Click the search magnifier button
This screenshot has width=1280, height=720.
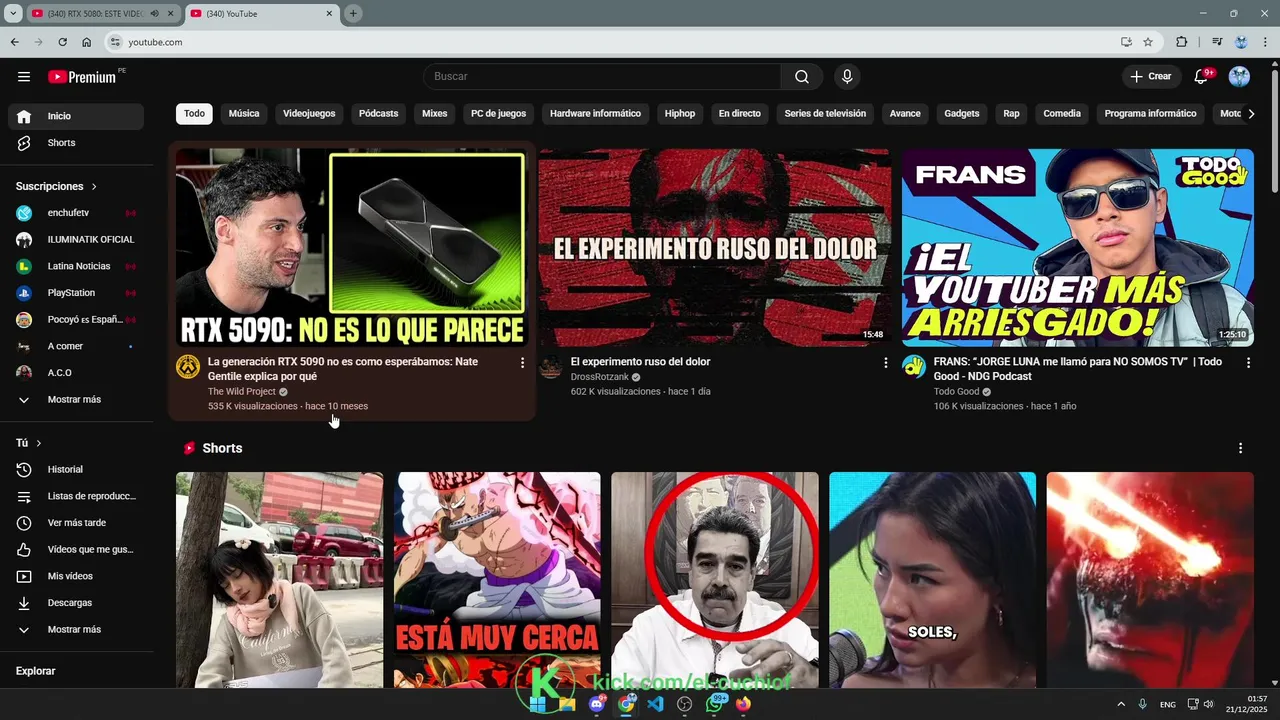pos(802,76)
